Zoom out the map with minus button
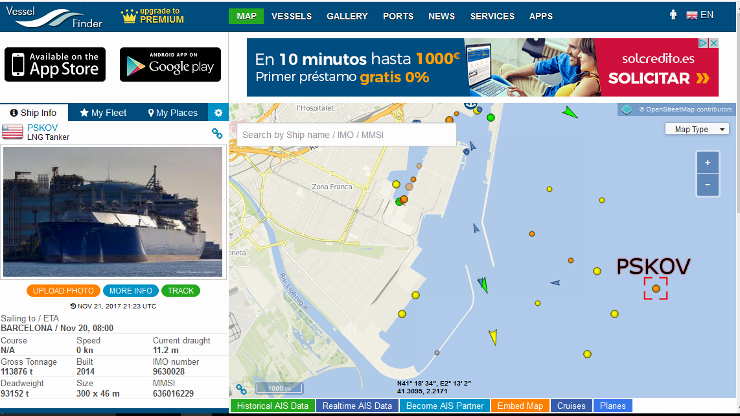 point(707,185)
